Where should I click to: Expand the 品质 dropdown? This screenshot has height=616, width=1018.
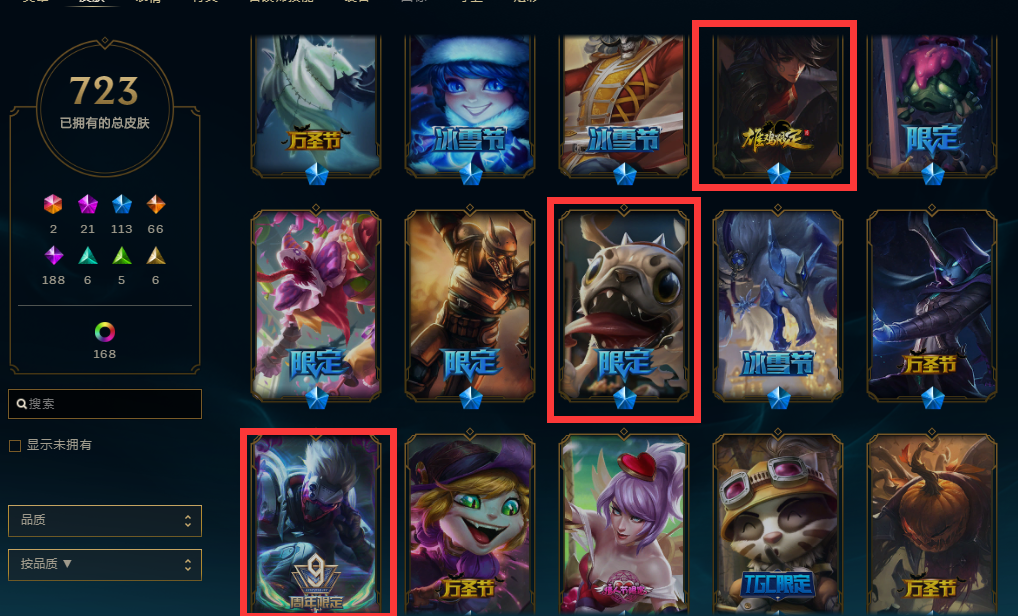pos(105,521)
